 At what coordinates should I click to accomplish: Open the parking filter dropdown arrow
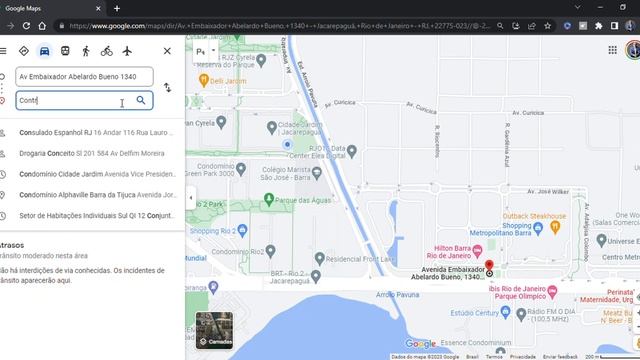pyautogui.click(x=213, y=51)
